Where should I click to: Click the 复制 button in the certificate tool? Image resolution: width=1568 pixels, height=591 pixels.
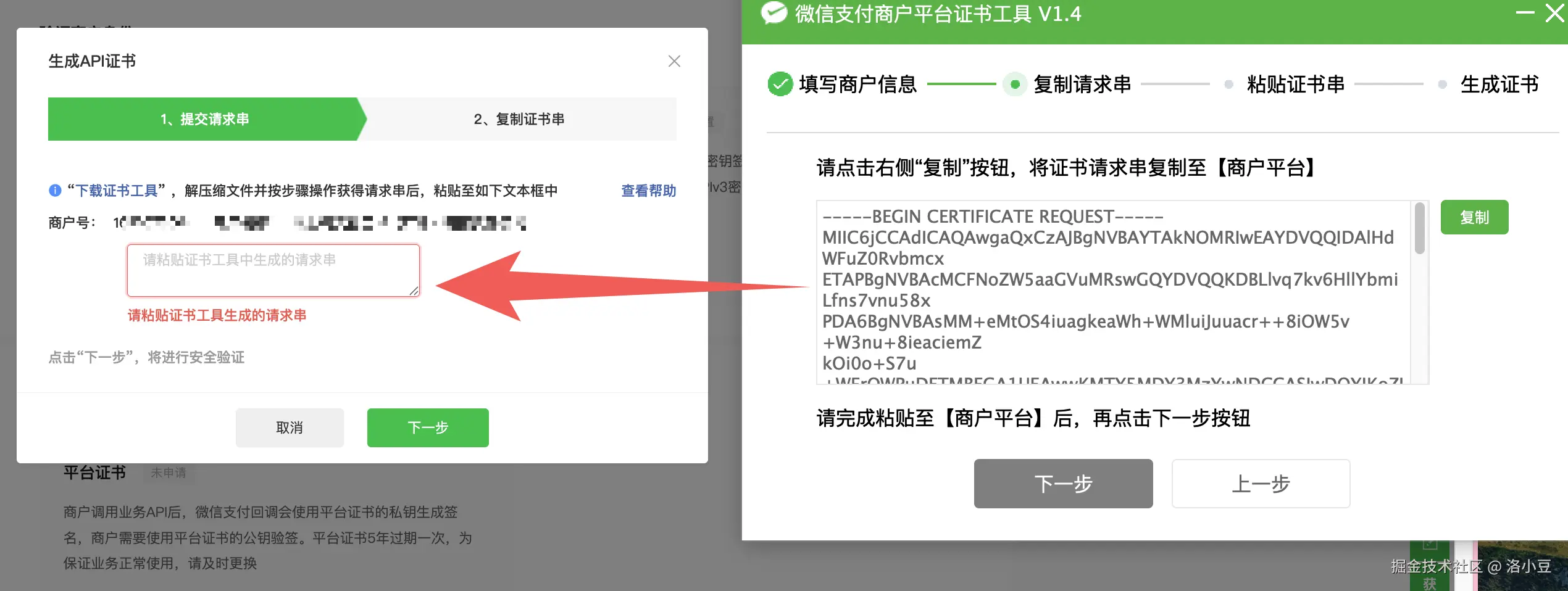tap(1474, 217)
